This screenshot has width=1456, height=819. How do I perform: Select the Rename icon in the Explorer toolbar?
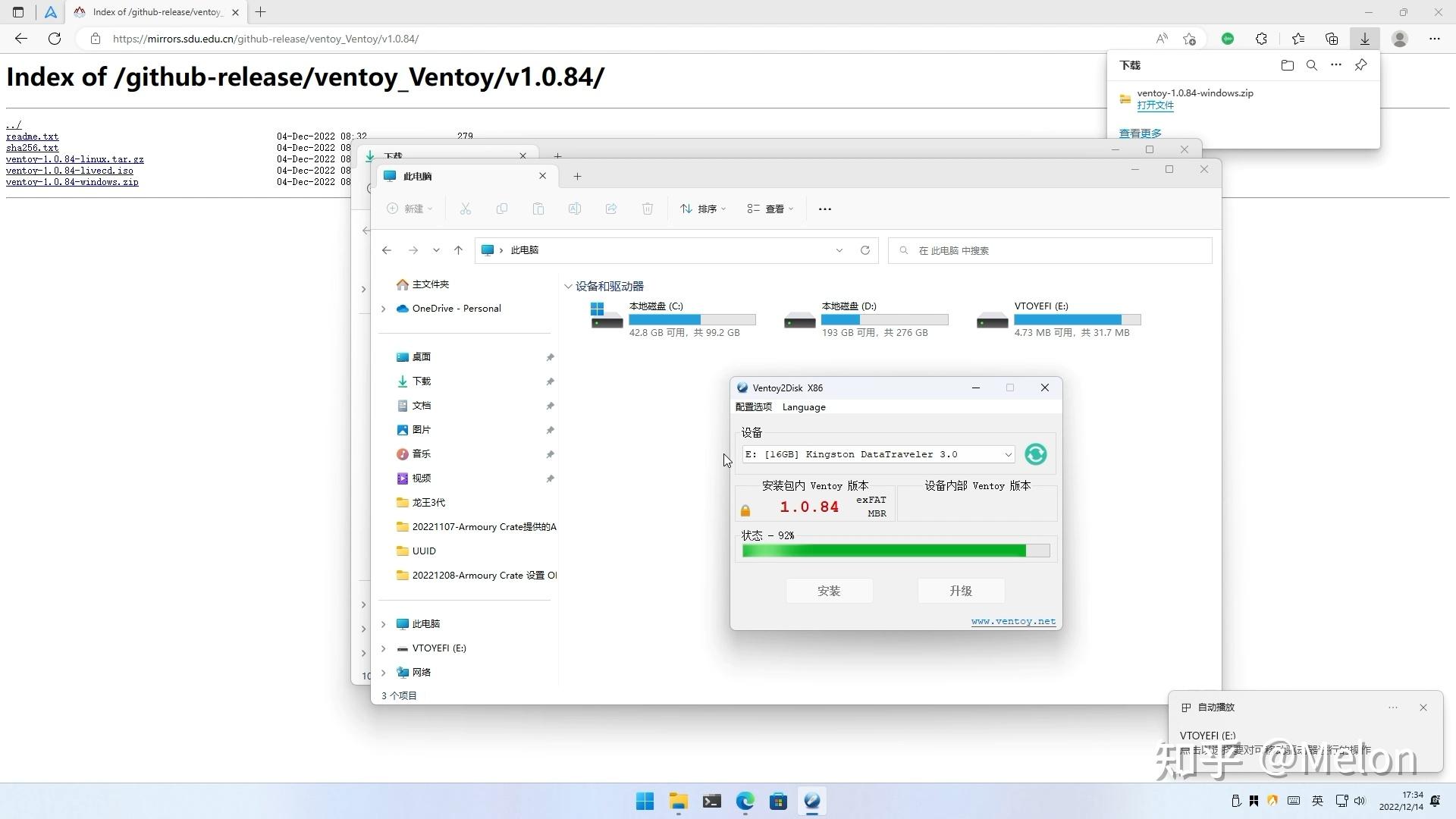click(575, 209)
